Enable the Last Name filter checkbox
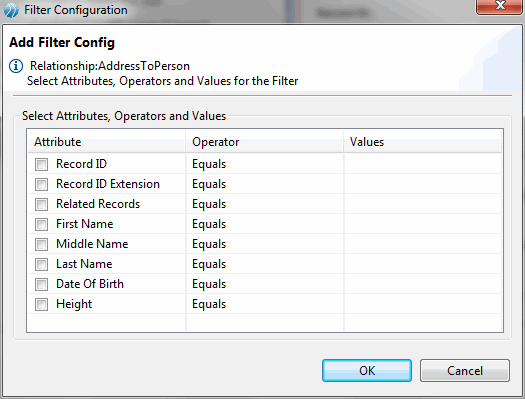This screenshot has width=525, height=399. [42, 264]
